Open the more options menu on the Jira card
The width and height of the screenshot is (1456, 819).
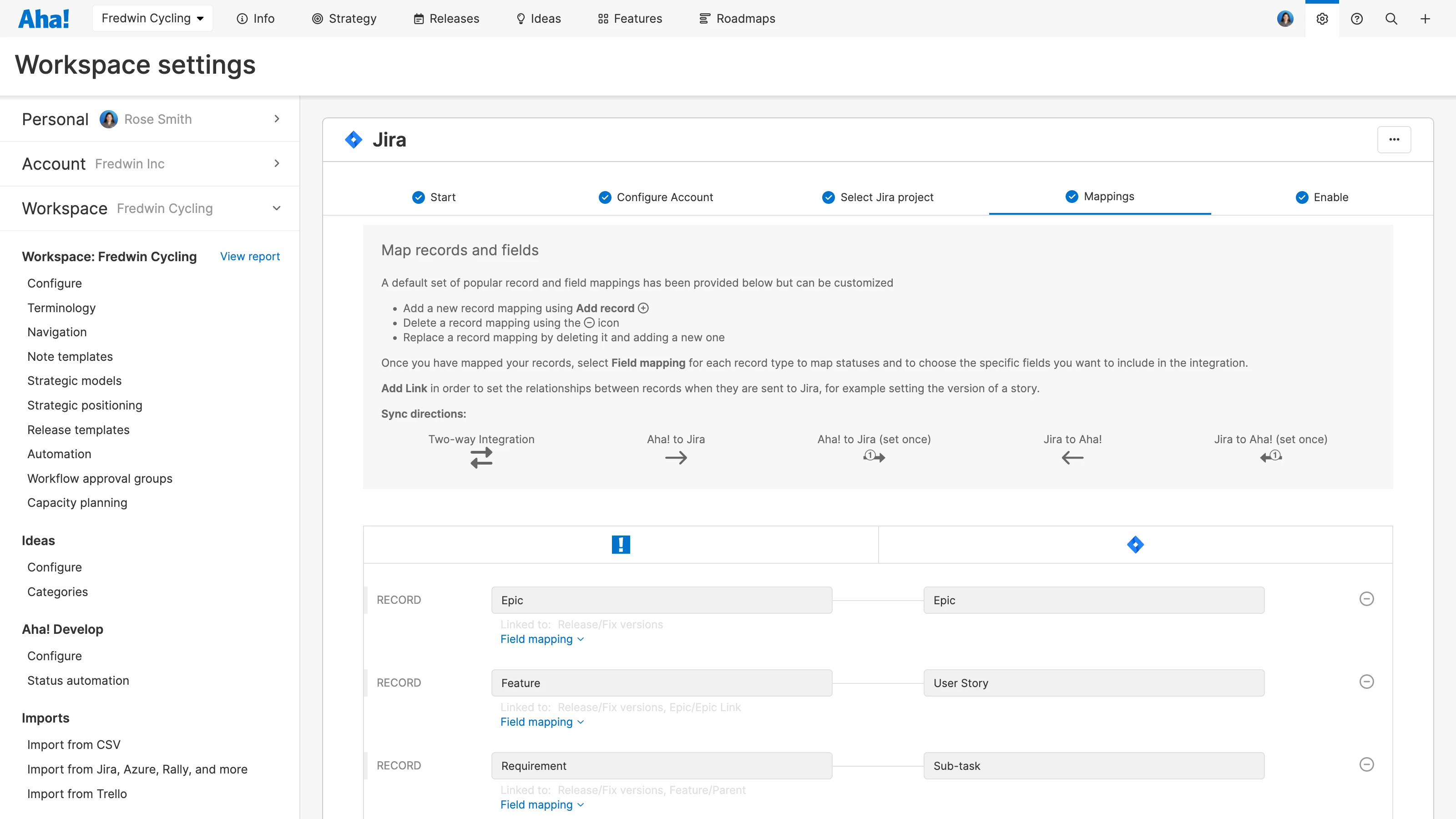(x=1395, y=139)
